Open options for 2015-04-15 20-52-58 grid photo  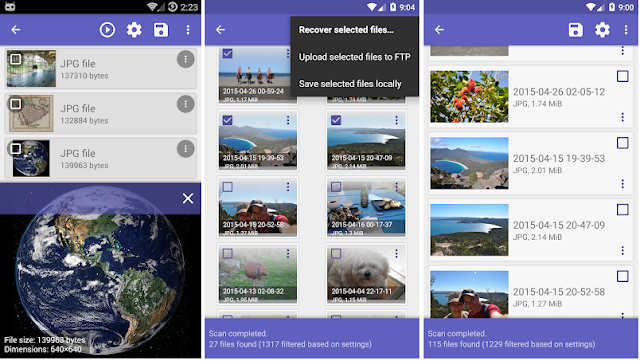(x=288, y=187)
